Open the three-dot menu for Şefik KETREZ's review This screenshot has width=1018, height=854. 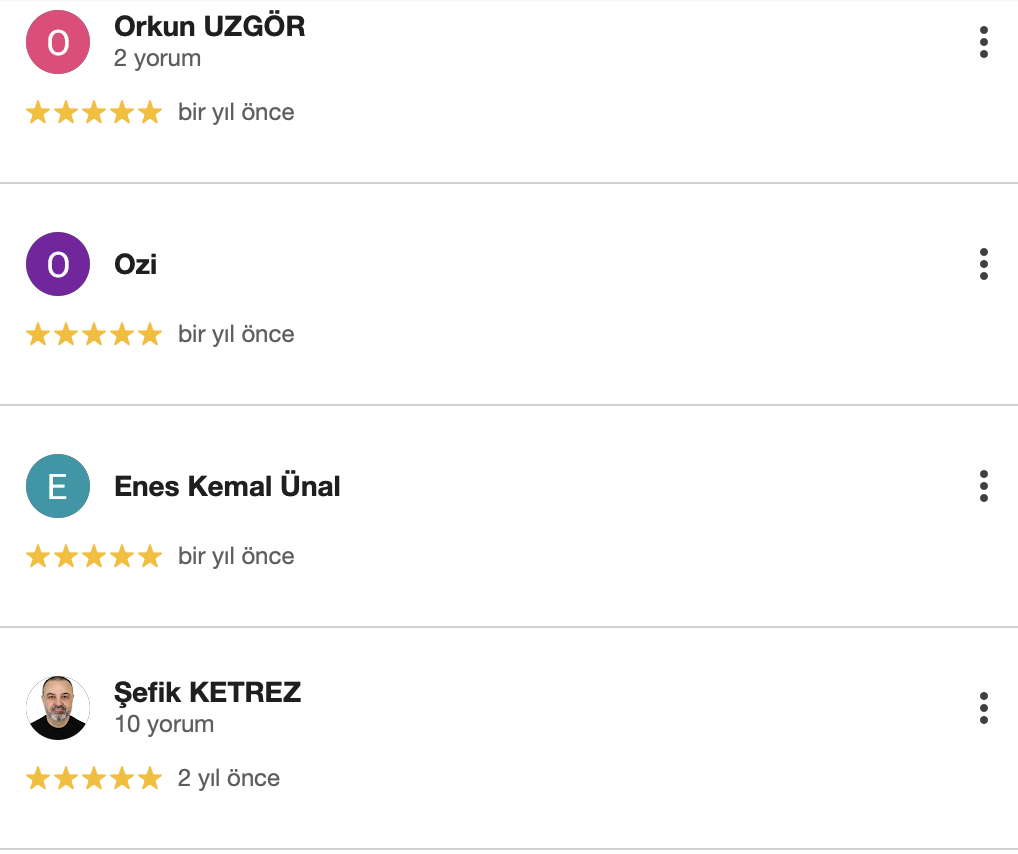click(x=984, y=708)
